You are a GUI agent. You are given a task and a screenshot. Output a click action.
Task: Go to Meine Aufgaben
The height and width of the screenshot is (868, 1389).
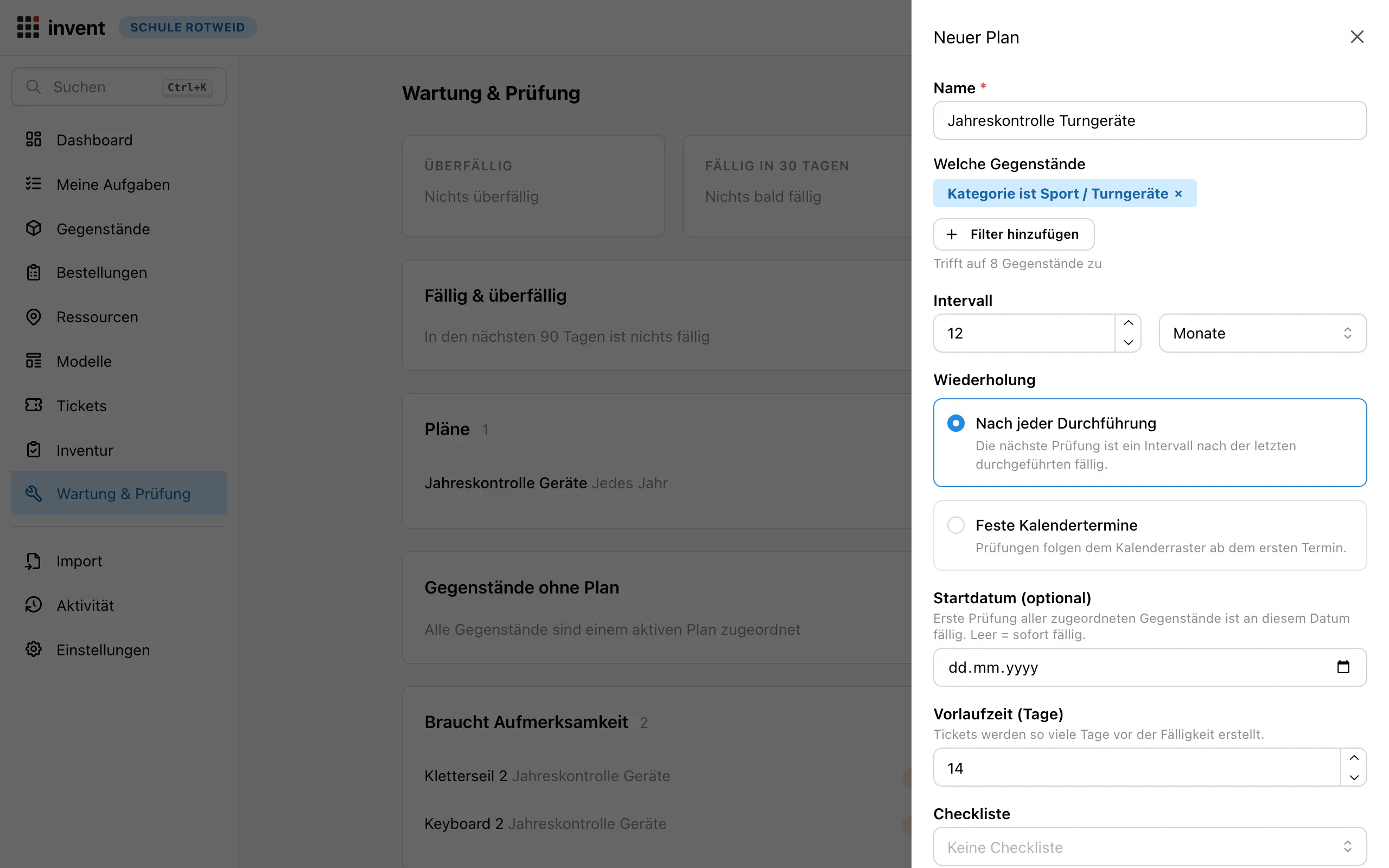119,184
